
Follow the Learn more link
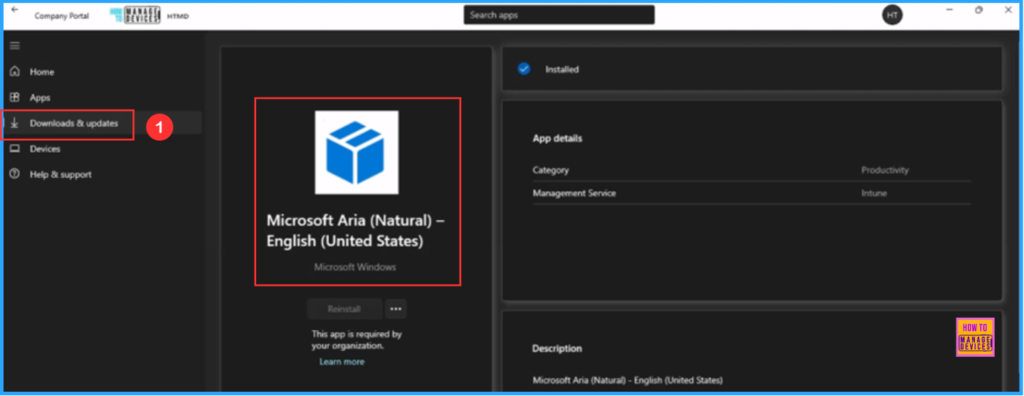(x=342, y=361)
